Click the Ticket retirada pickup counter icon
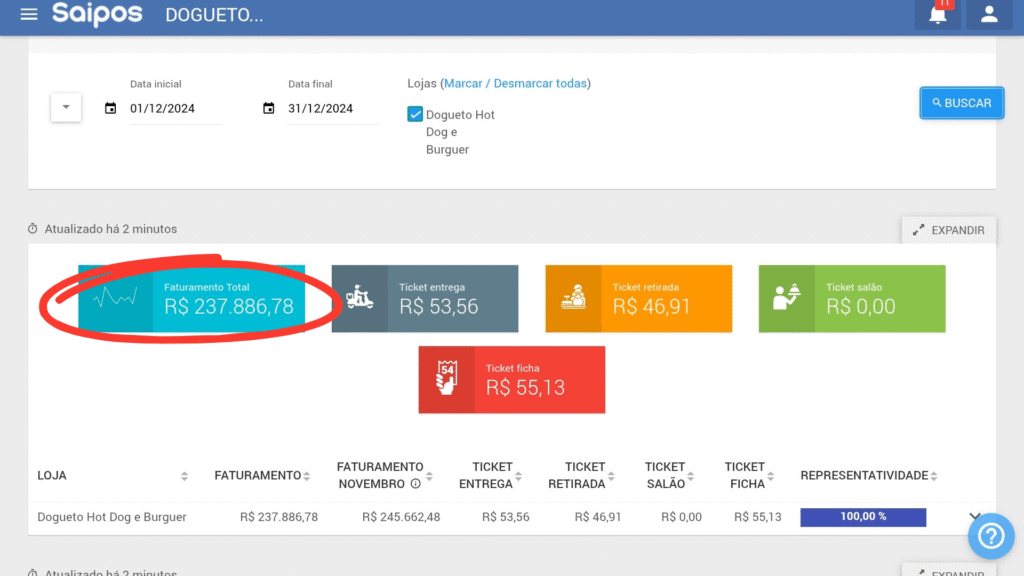Image resolution: width=1024 pixels, height=576 pixels. [572, 299]
